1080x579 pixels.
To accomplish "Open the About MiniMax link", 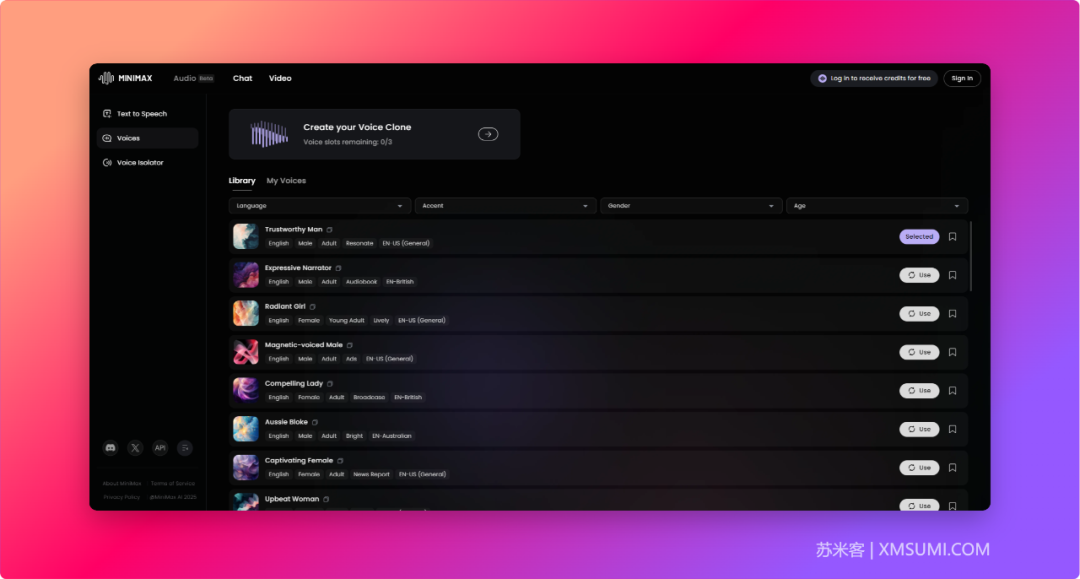I will [122, 484].
